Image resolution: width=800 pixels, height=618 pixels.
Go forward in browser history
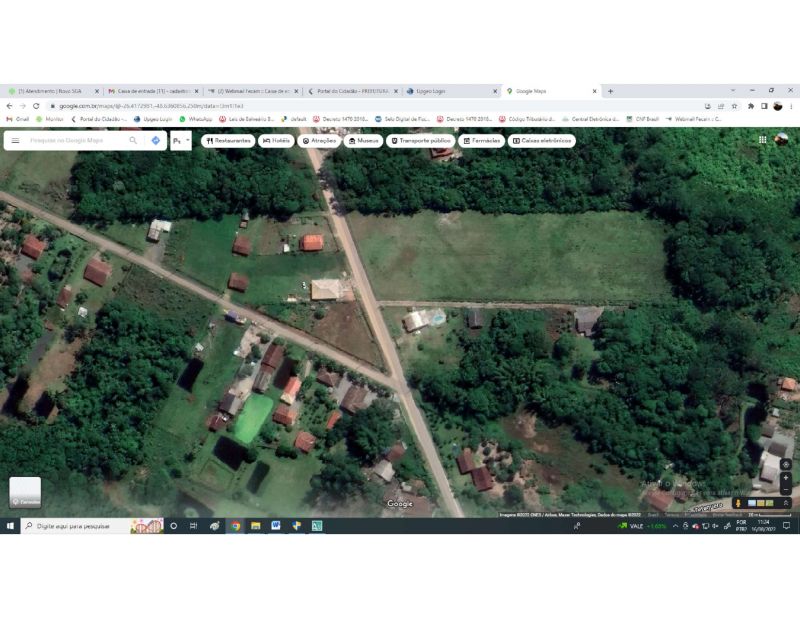point(22,106)
